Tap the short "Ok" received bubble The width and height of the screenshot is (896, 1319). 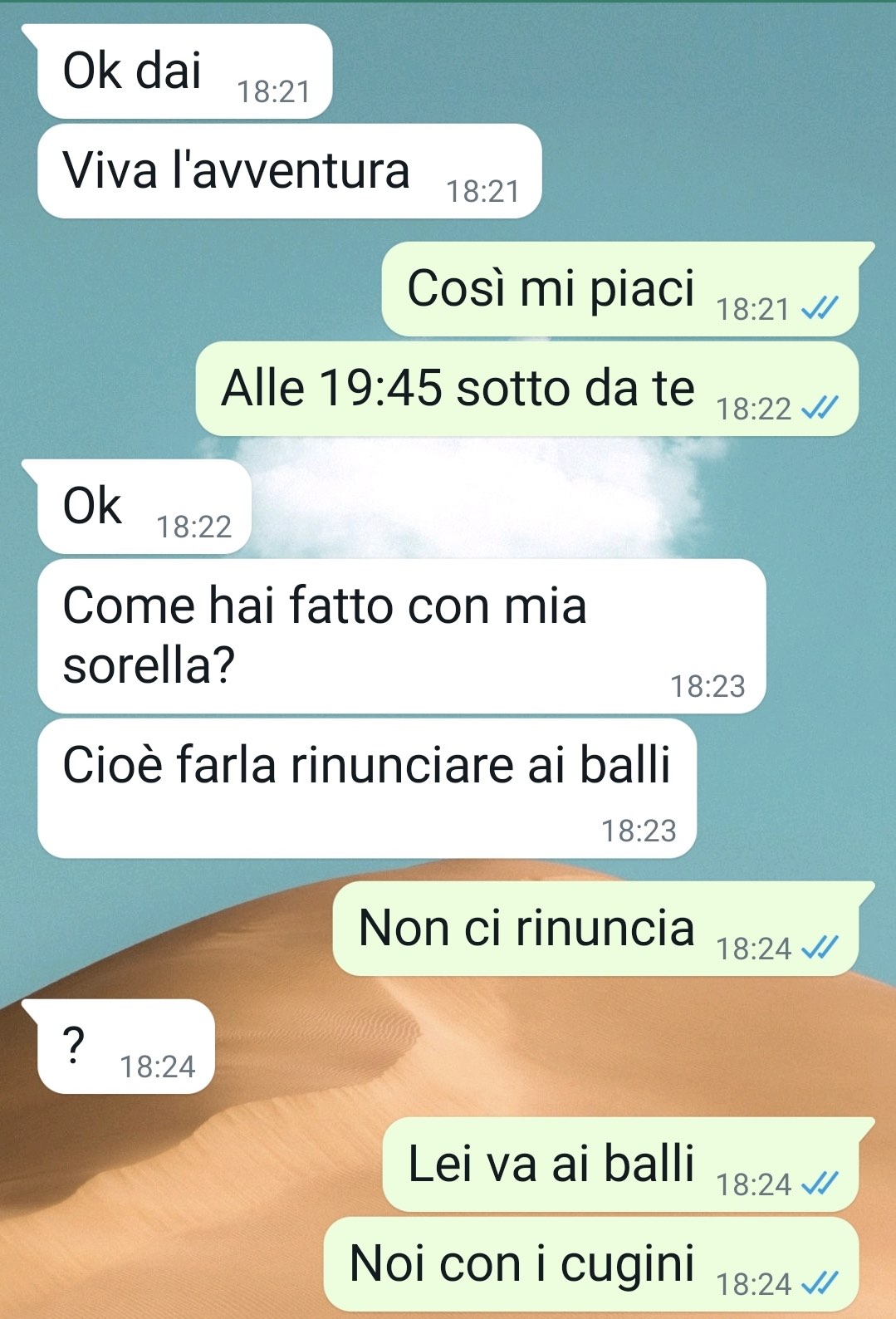click(x=144, y=507)
